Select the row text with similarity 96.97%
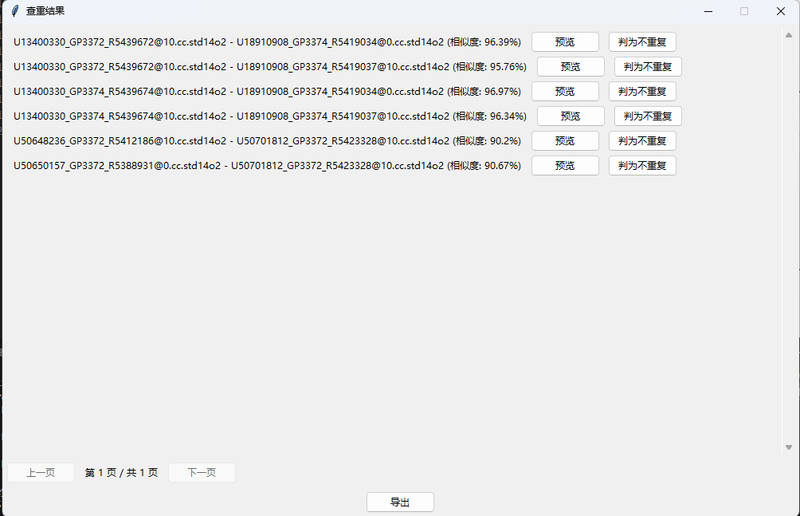 coord(267,91)
